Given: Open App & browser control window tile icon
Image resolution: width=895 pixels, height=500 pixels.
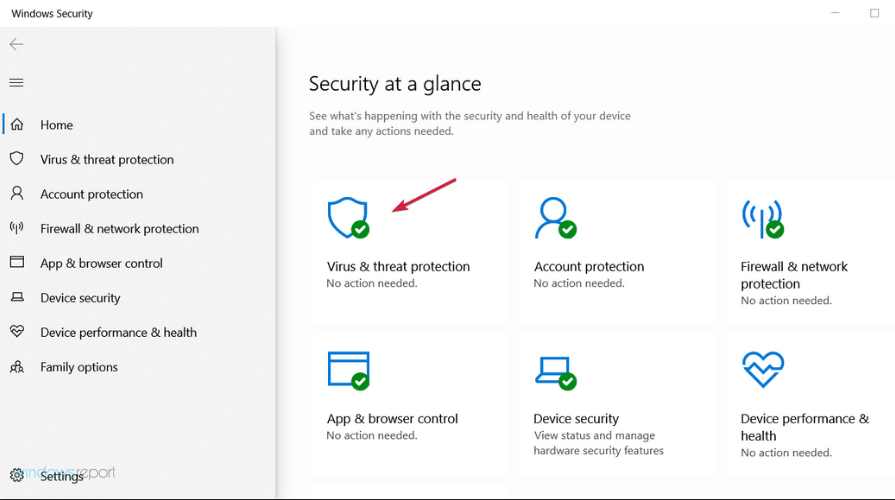Looking at the screenshot, I should [x=348, y=370].
